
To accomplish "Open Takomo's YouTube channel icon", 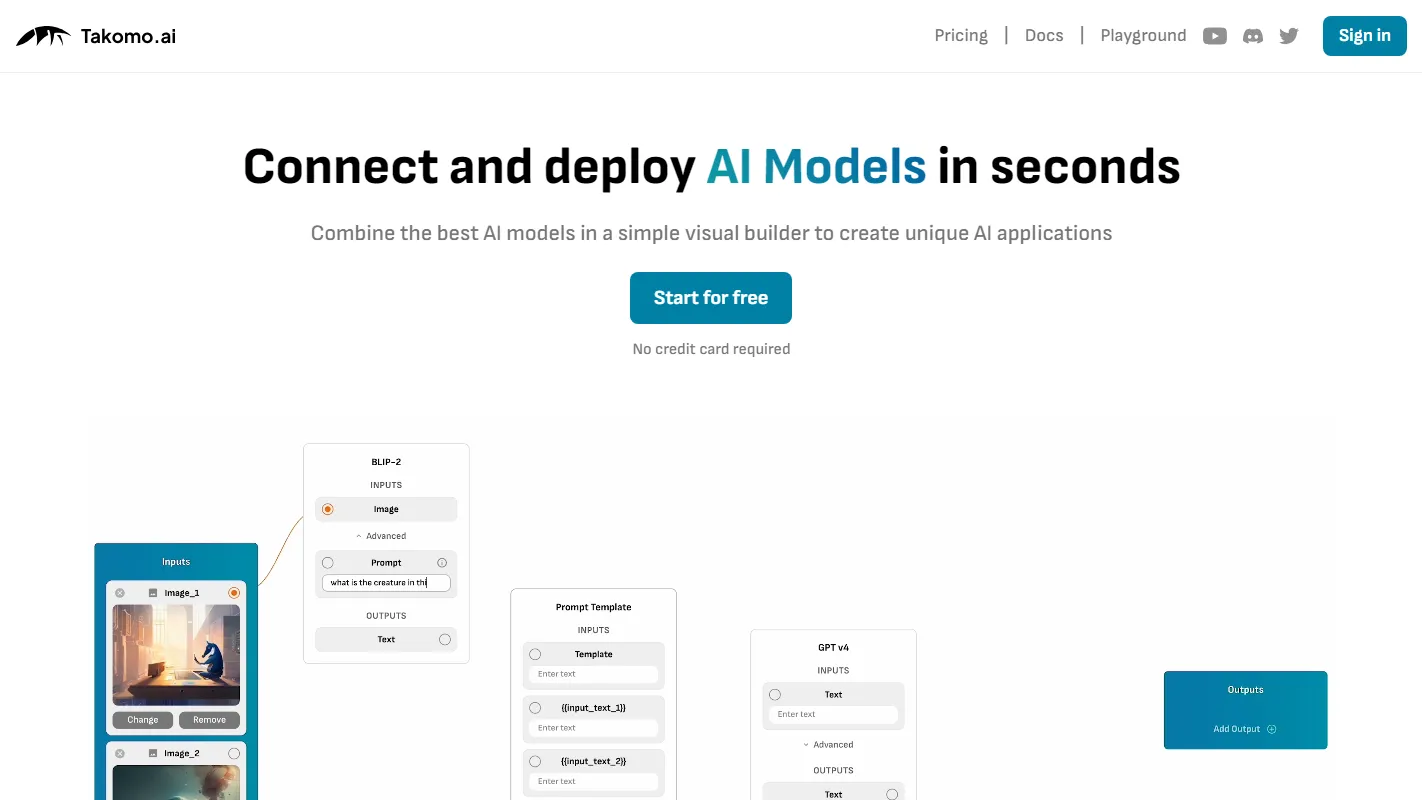I will coord(1214,35).
